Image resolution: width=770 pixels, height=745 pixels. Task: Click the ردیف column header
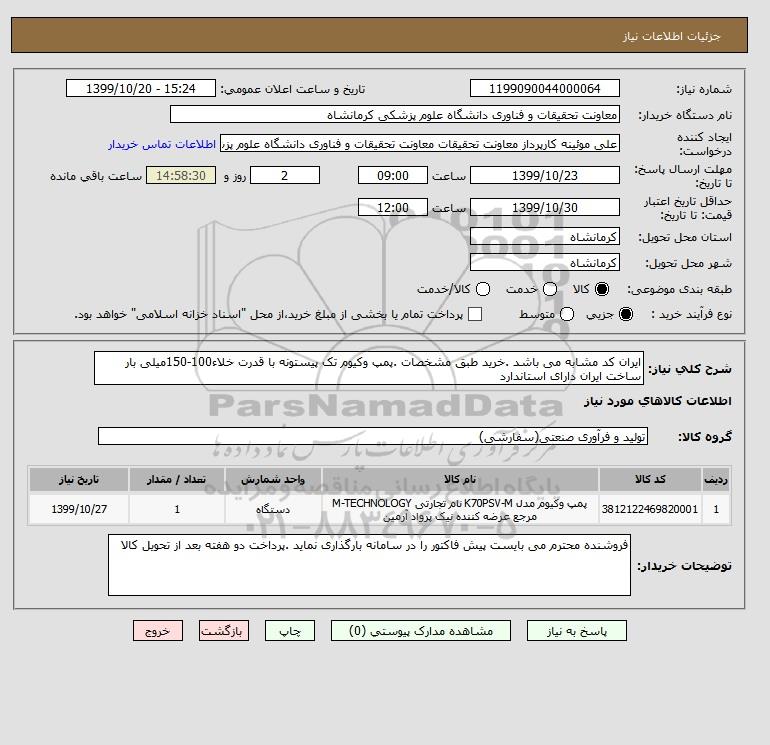pyautogui.click(x=716, y=479)
